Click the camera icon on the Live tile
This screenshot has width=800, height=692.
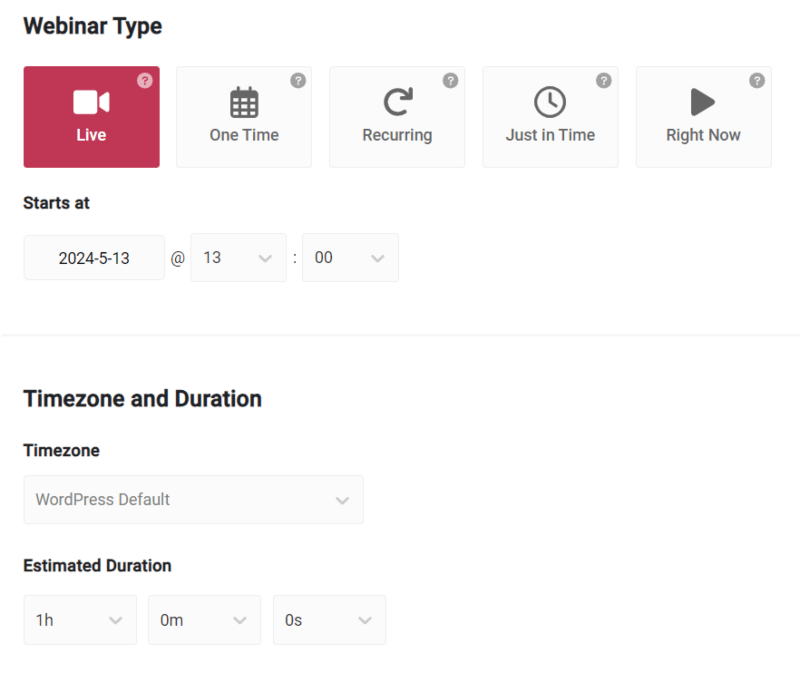coord(91,100)
